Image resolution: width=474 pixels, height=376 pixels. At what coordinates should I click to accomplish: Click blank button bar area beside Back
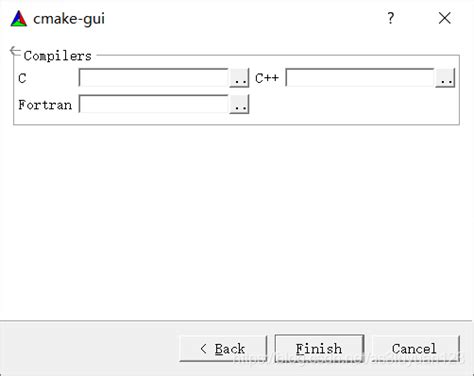click(x=90, y=349)
